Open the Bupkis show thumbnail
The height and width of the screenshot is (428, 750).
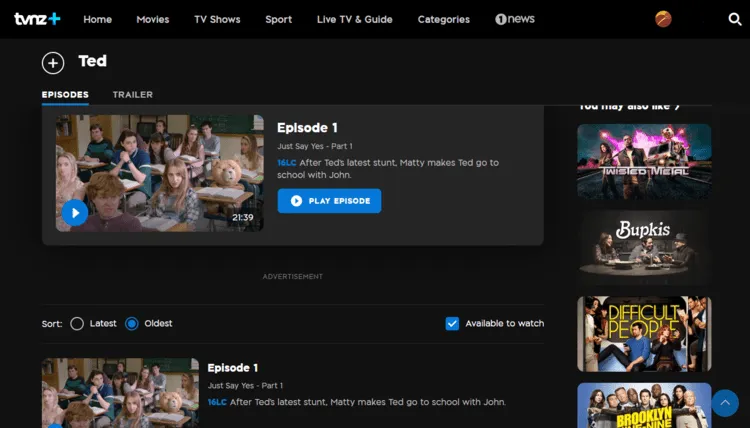[644, 247]
